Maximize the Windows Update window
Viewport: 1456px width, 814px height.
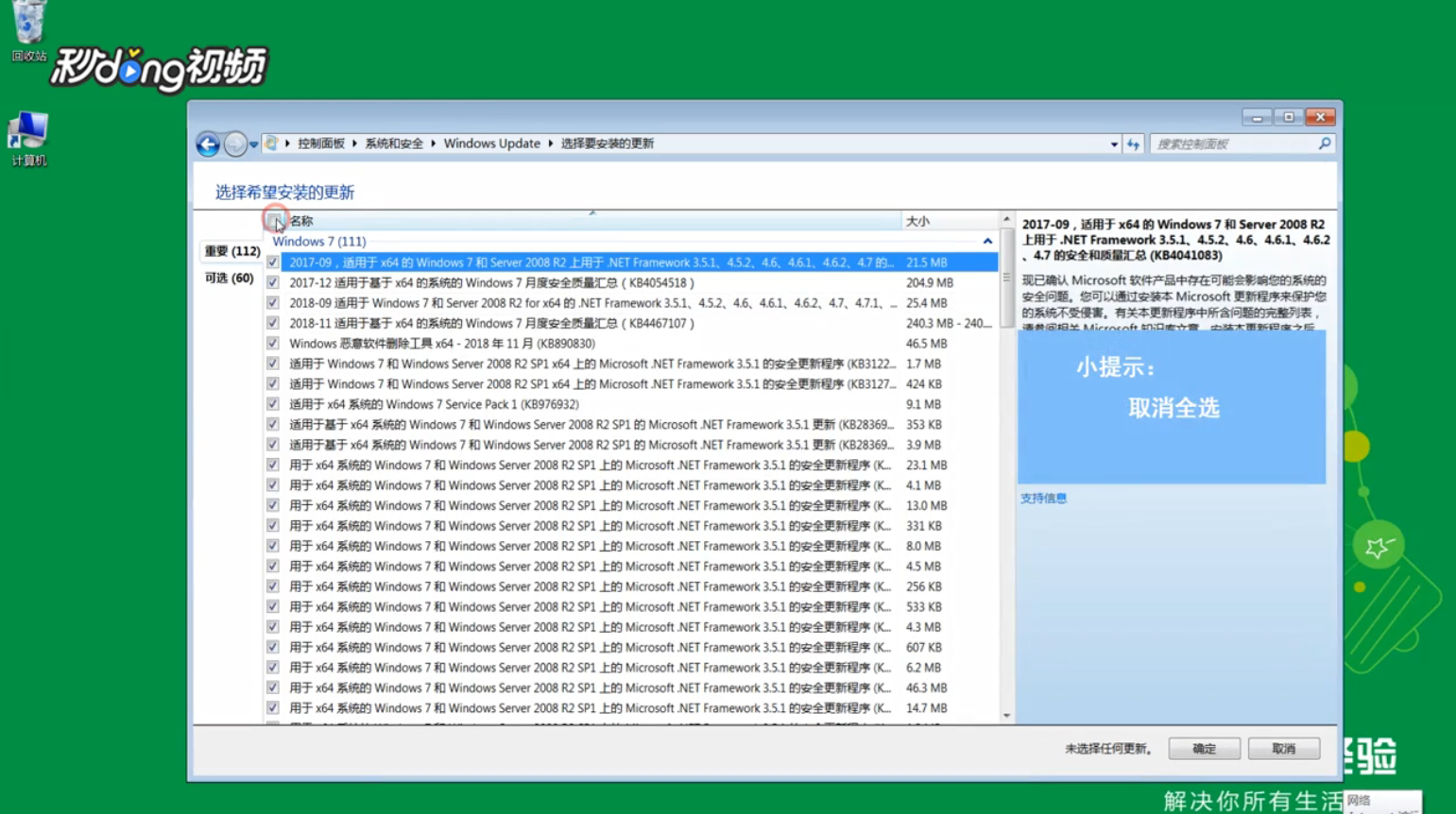click(x=1288, y=117)
